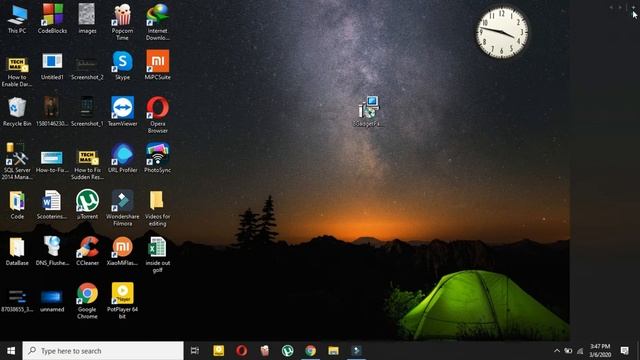Expand the hidden system tray icons chevron
Image resolution: width=640 pixels, height=360 pixels.
tap(557, 351)
